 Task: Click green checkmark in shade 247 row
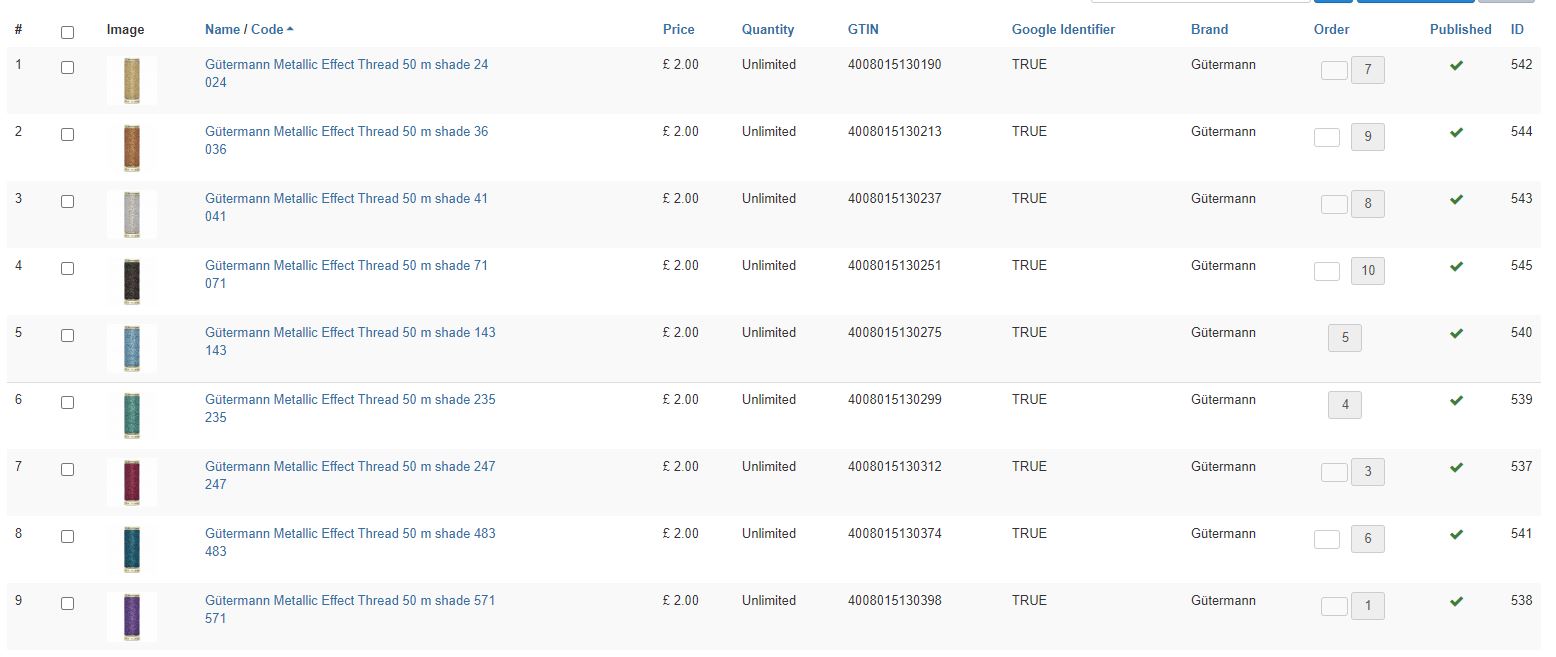point(1456,468)
